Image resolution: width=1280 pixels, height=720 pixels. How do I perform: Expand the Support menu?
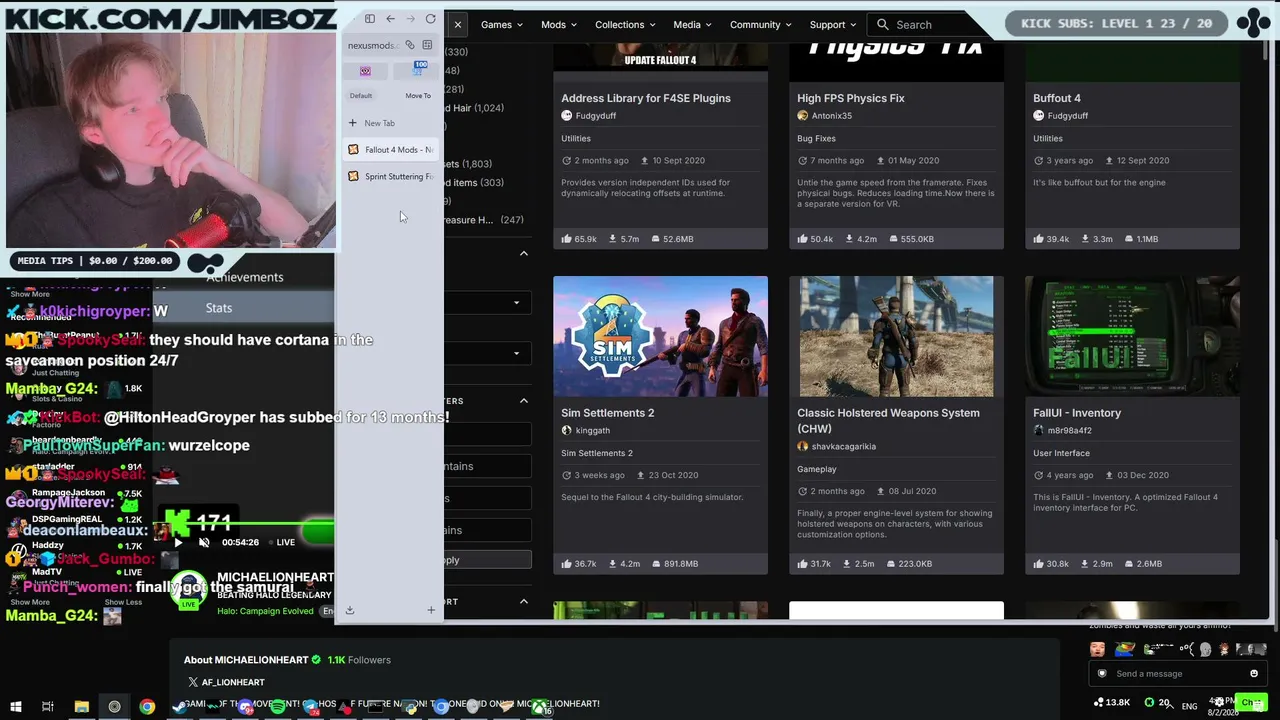(x=834, y=25)
